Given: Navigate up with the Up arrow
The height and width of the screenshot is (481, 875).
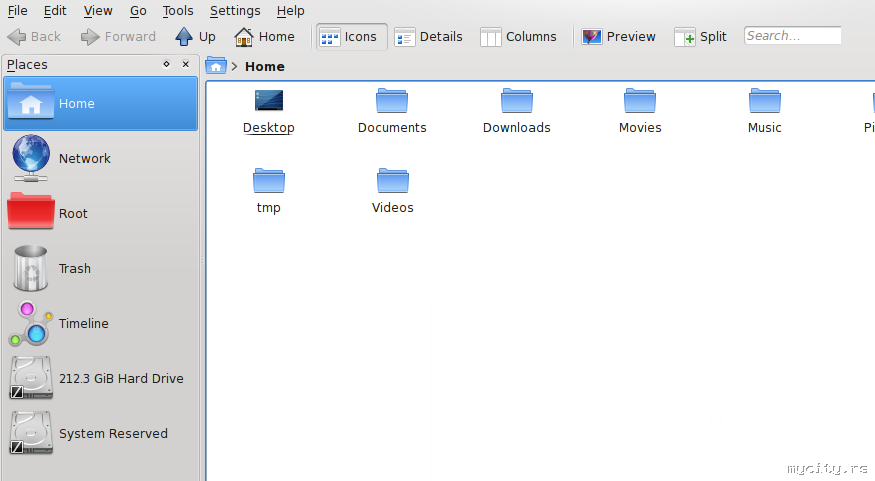Looking at the screenshot, I should pyautogui.click(x=195, y=37).
